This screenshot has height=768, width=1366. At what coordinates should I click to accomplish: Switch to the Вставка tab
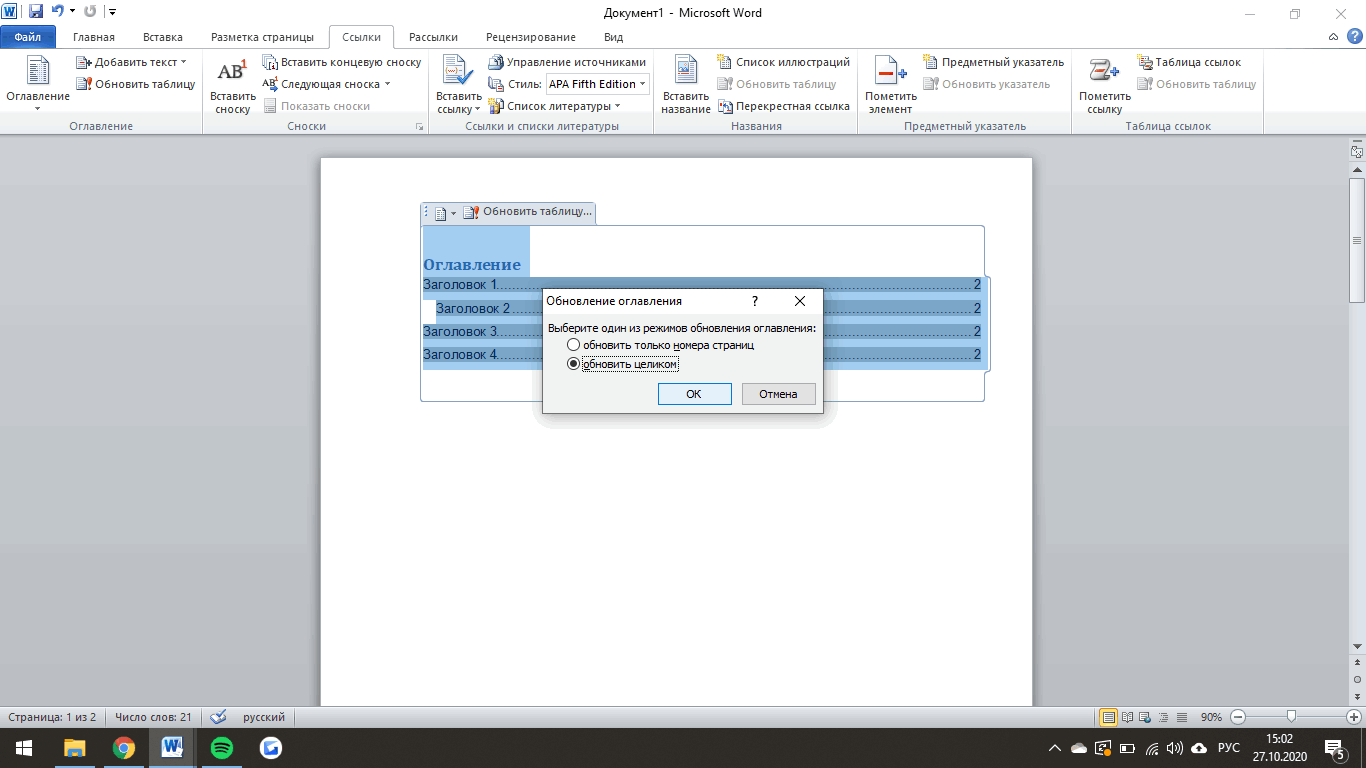163,37
